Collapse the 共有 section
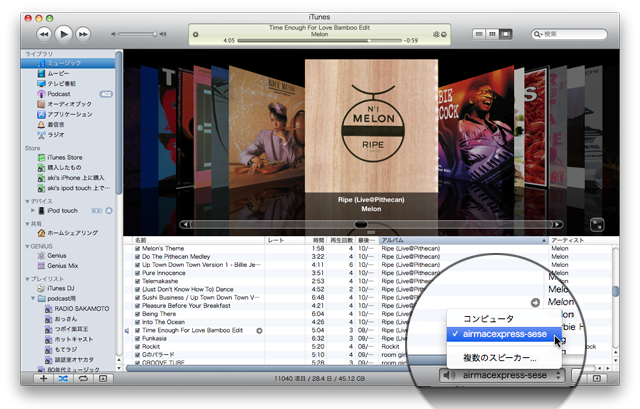Image resolution: width=640 pixels, height=409 pixels. pyautogui.click(x=27, y=224)
